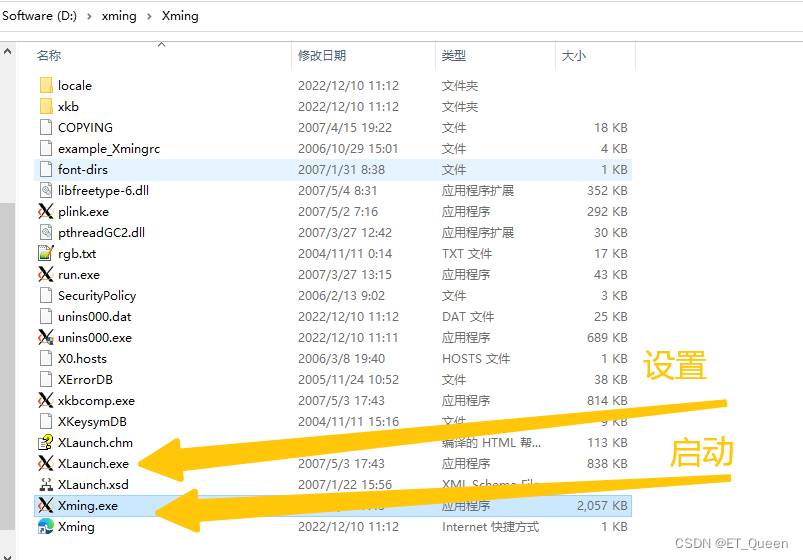803x560 pixels.
Task: Select the file name rgb.txt
Action: 77,254
